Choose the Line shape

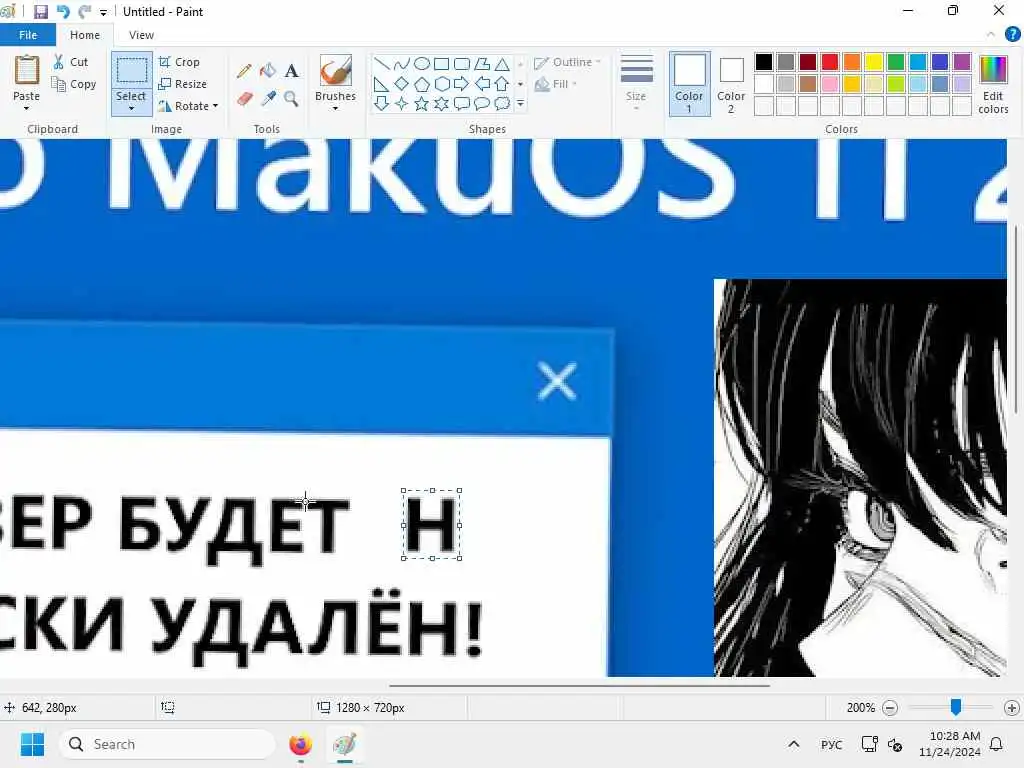(382, 64)
